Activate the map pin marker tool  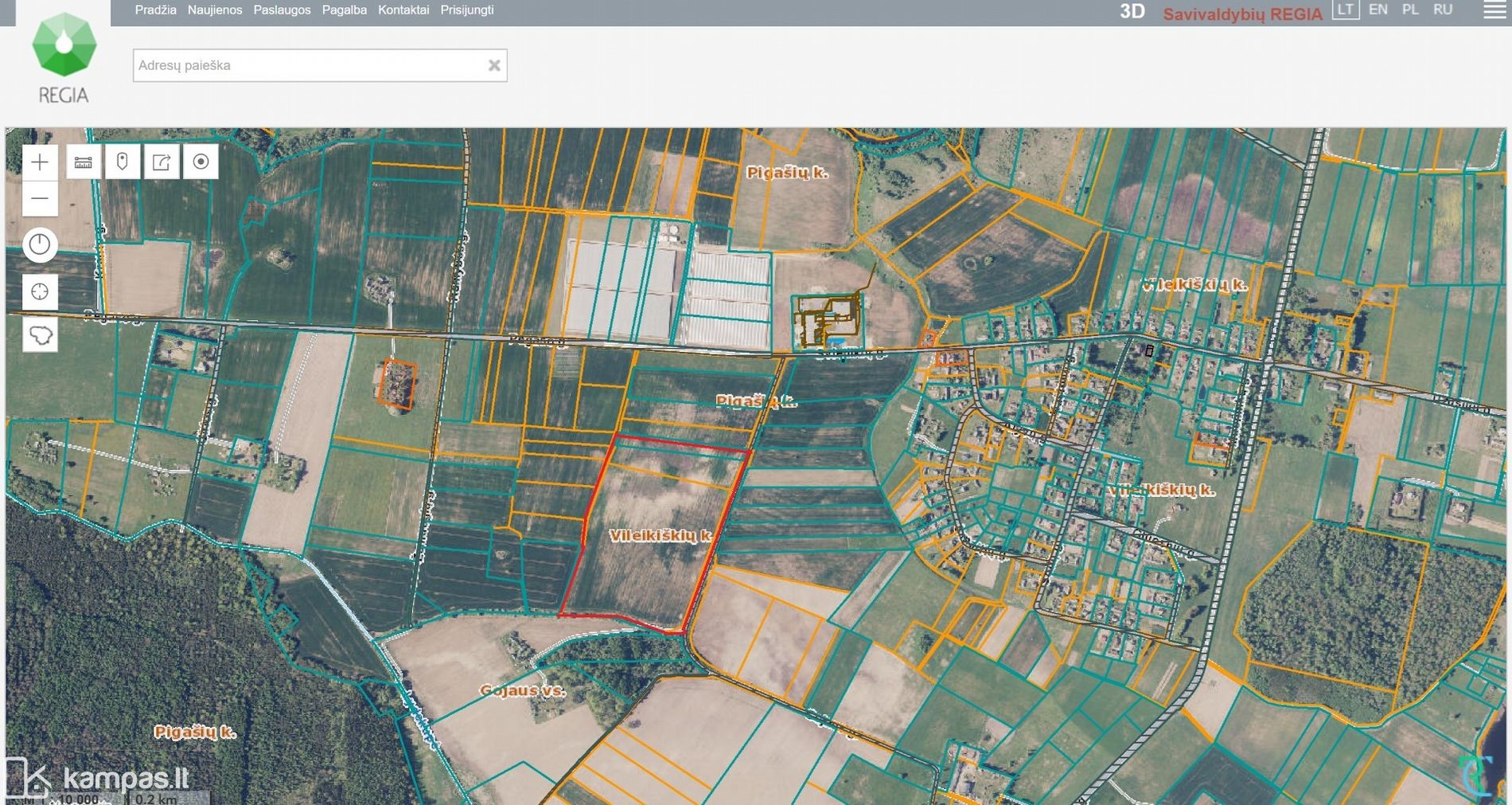click(123, 162)
